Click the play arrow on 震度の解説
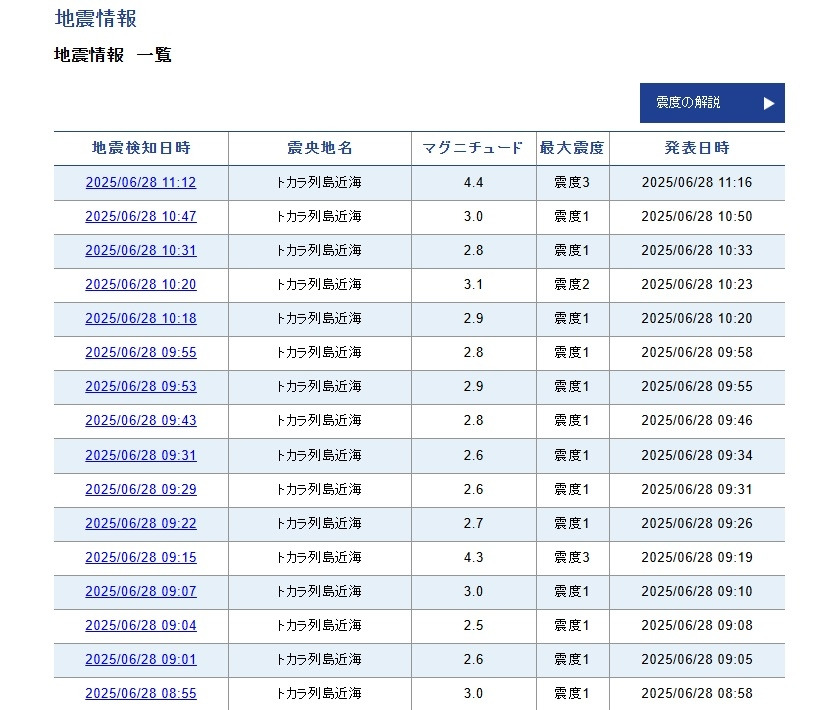 (x=769, y=103)
